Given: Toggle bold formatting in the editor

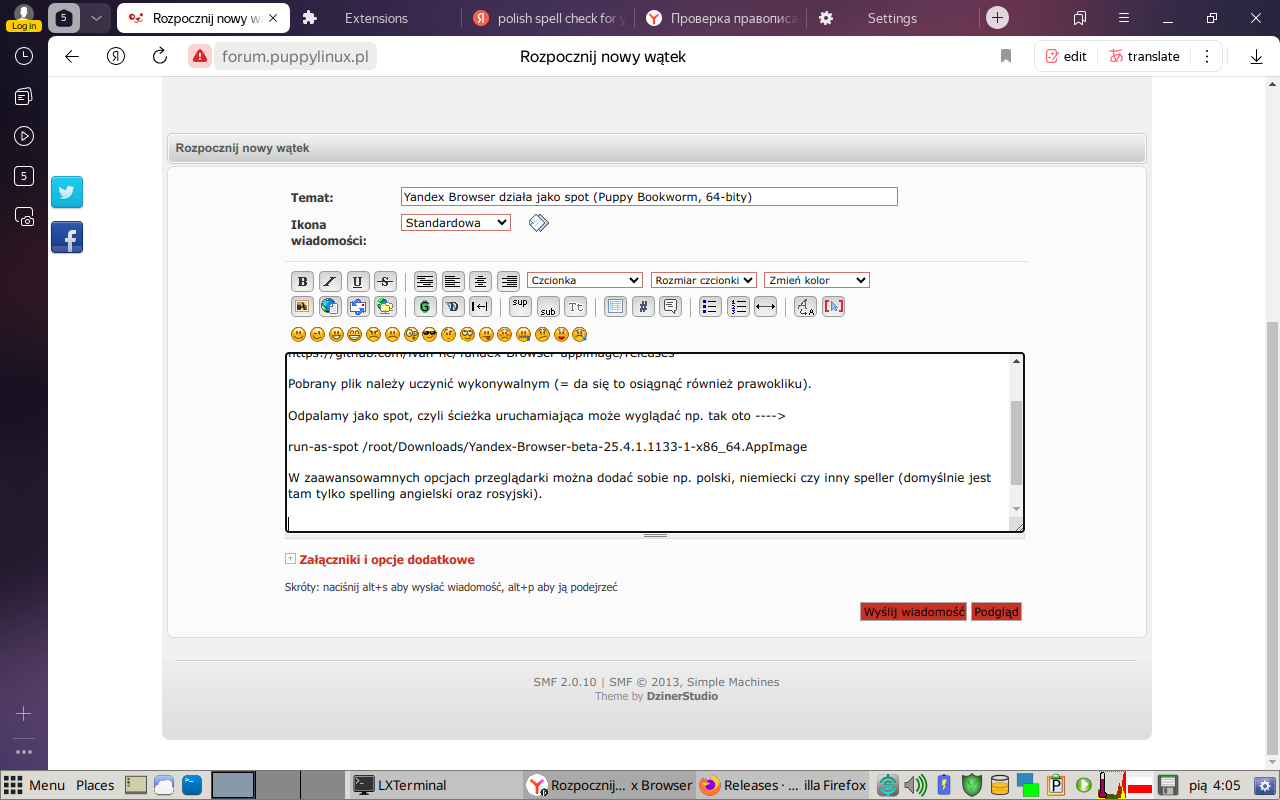Looking at the screenshot, I should coord(302,281).
